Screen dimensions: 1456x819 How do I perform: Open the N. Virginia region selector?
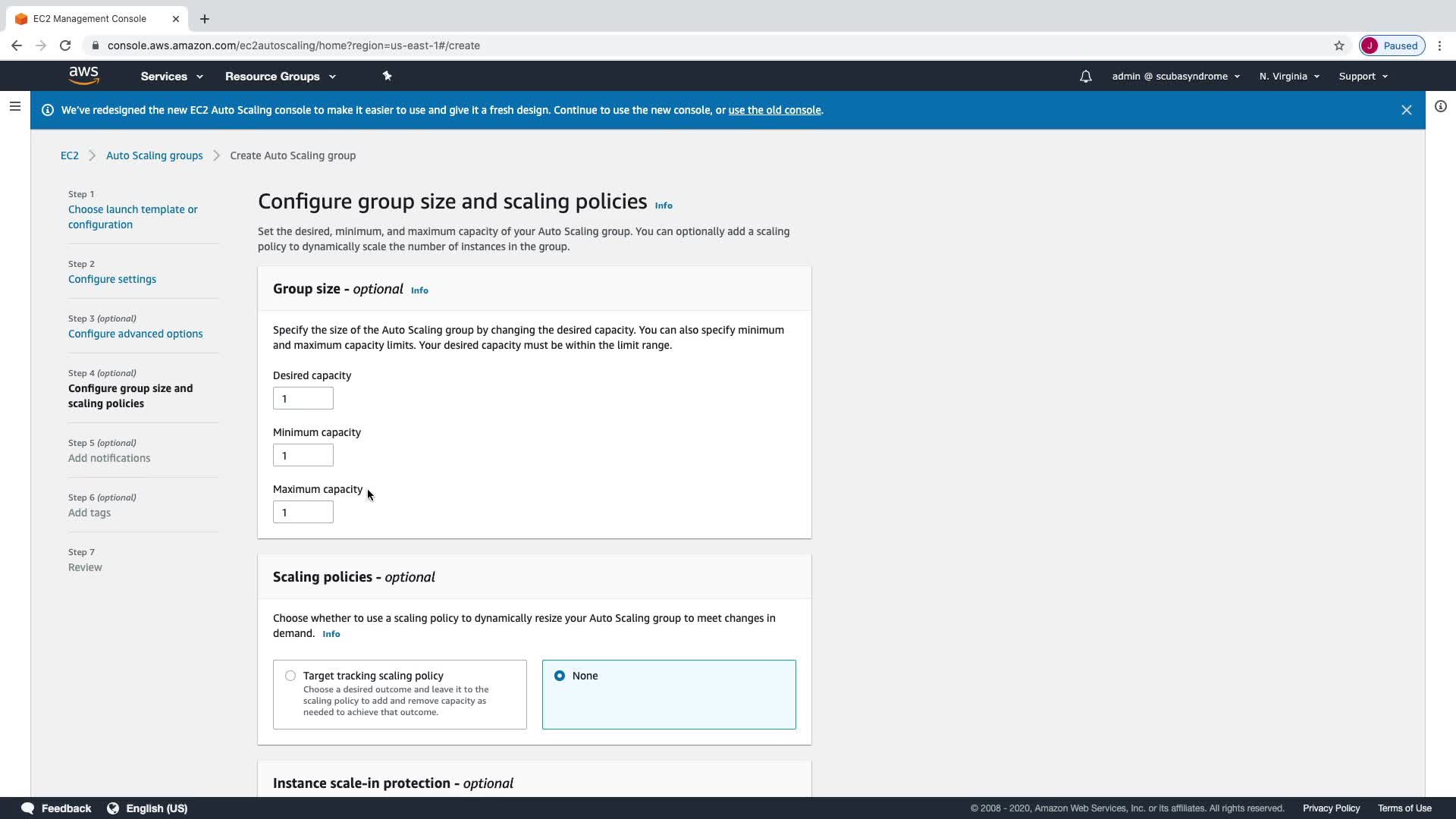click(x=1288, y=77)
